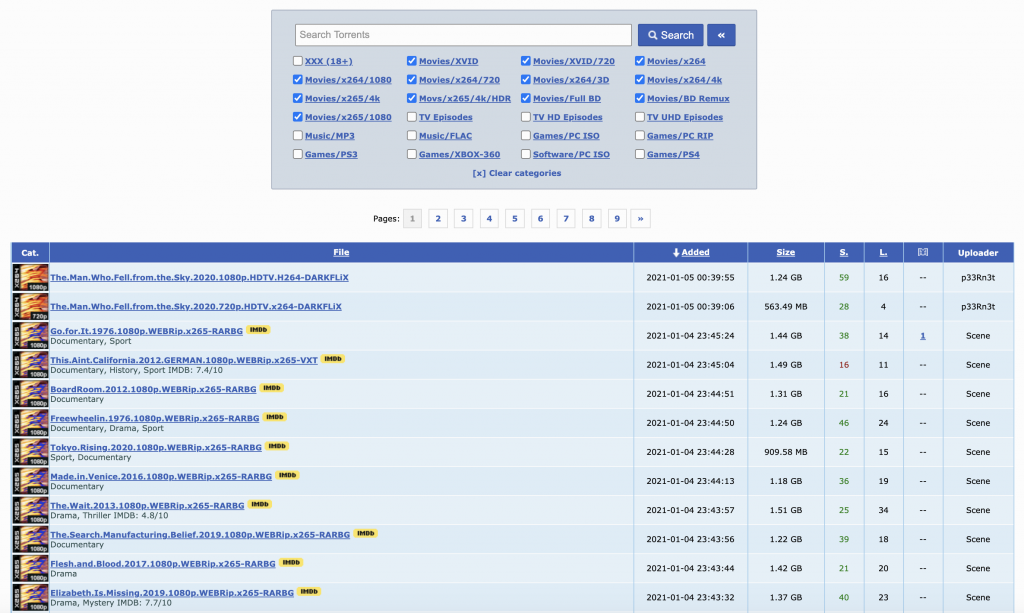Focus the Search Torrents text field

coord(463,35)
